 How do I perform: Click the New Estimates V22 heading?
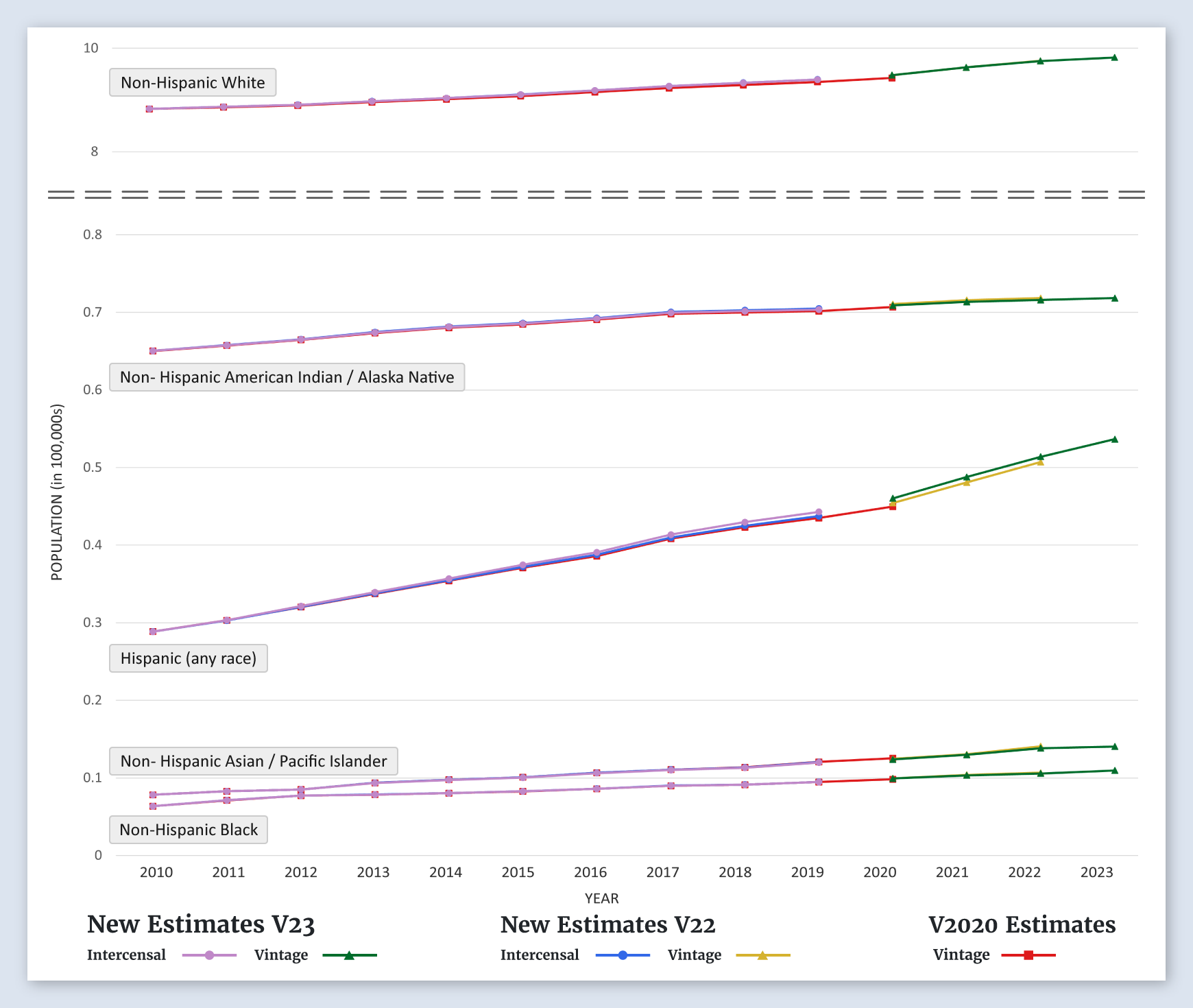(x=607, y=924)
